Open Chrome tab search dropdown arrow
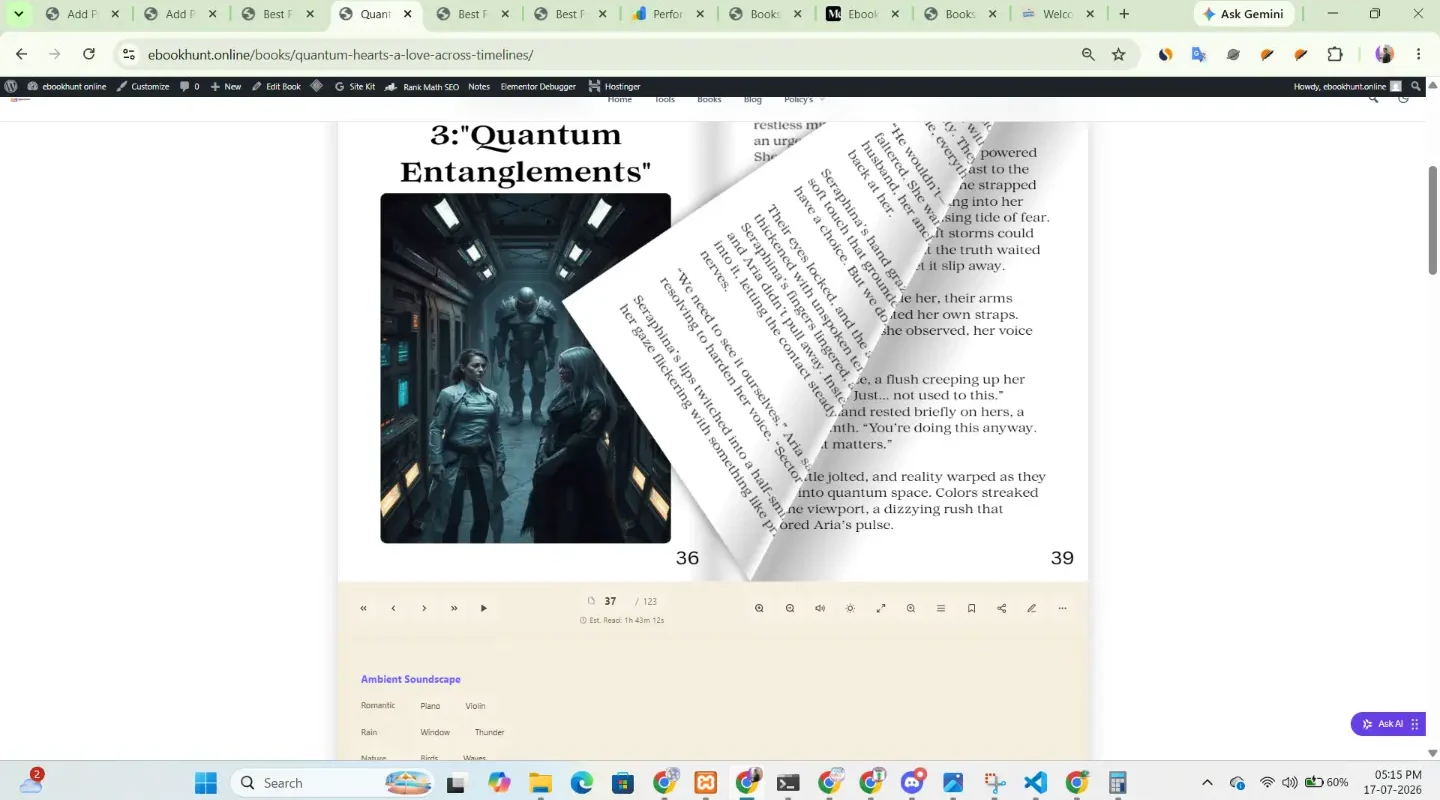 pos(18,14)
